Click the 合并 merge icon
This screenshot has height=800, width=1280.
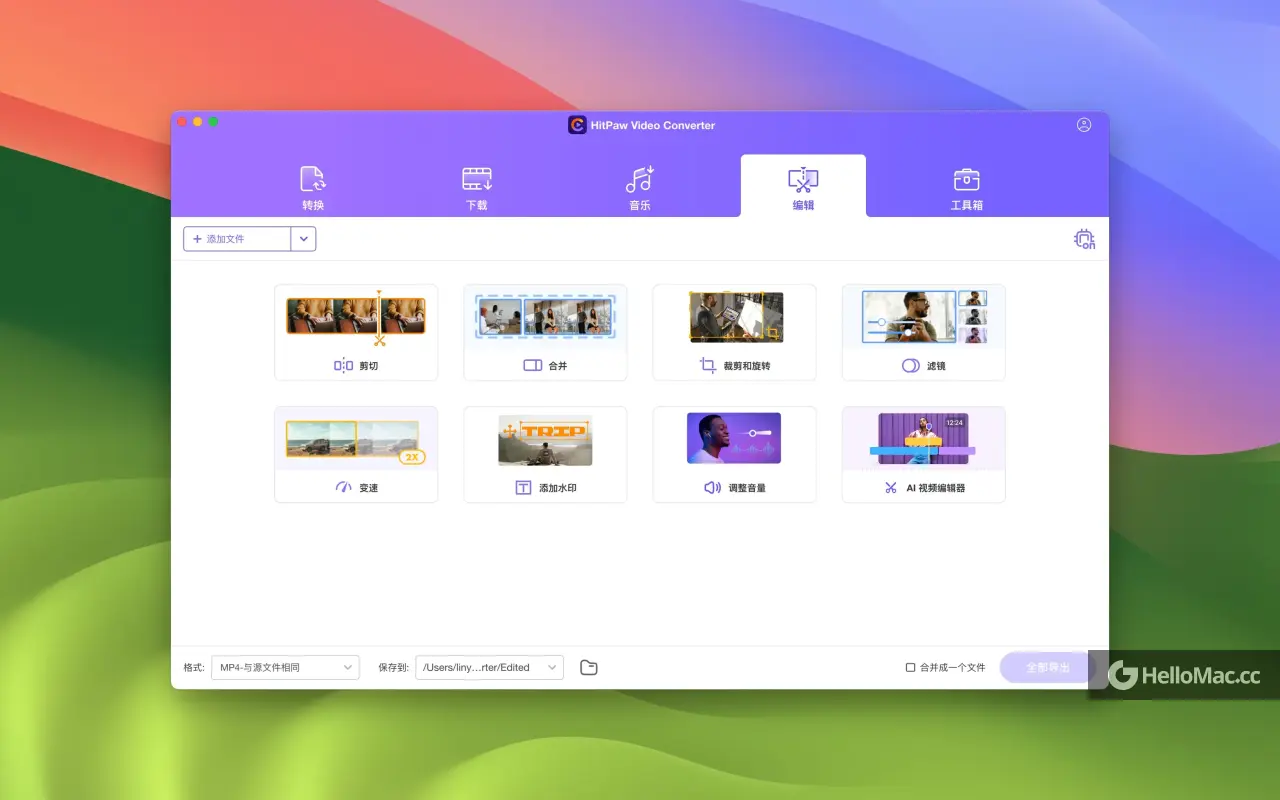pos(533,366)
